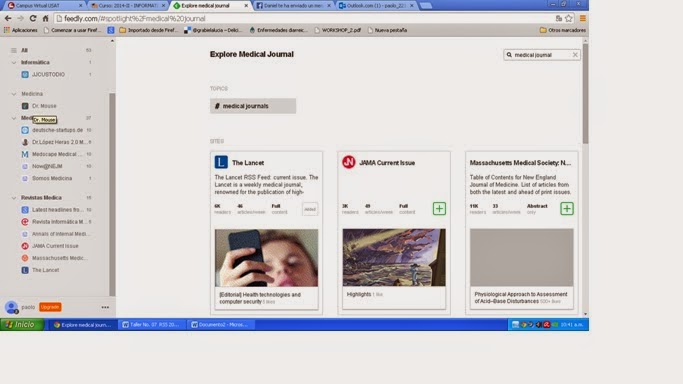Click the main page vertical scrollbar
The image size is (683, 384).
pos(585,94)
